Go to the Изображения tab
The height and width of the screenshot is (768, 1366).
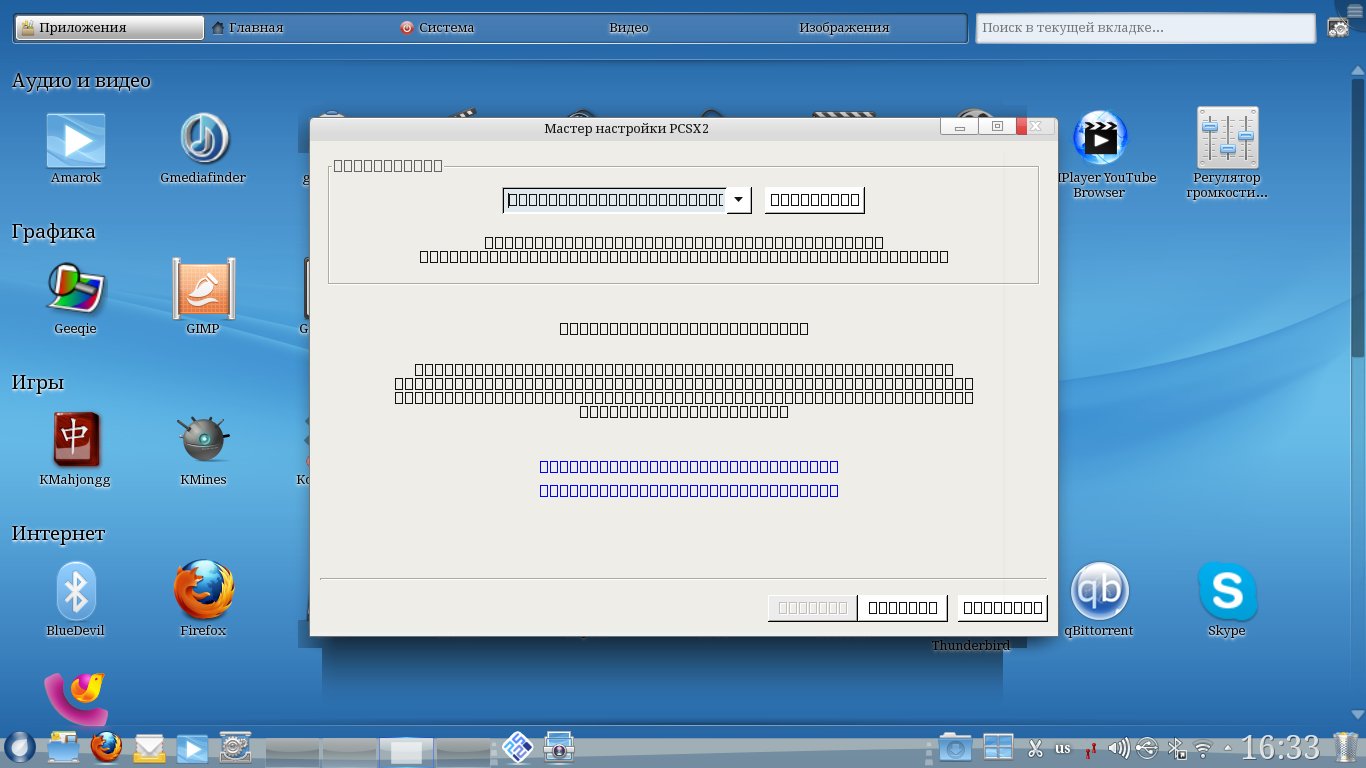click(844, 28)
